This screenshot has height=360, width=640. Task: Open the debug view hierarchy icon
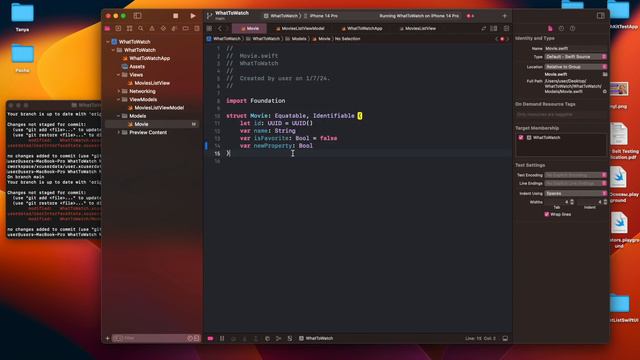(x=267, y=338)
